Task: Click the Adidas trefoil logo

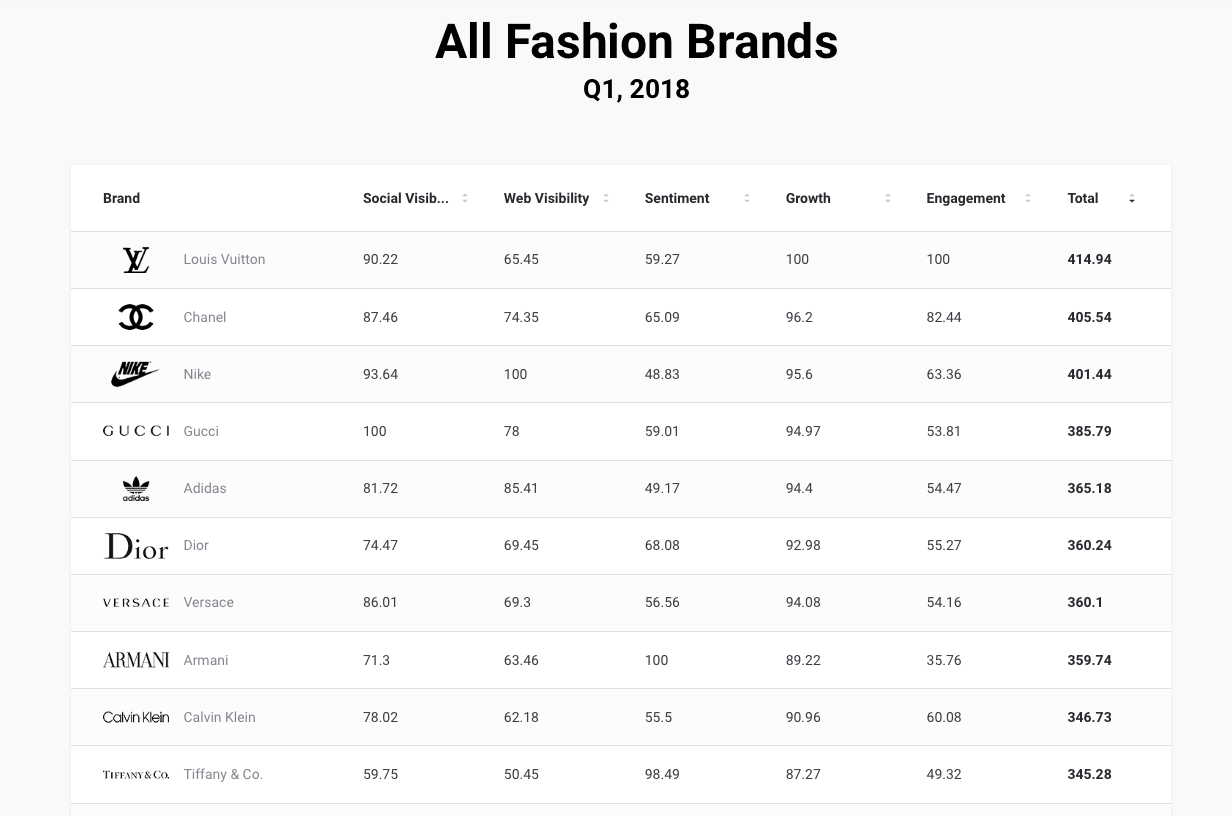Action: pyautogui.click(x=136, y=489)
